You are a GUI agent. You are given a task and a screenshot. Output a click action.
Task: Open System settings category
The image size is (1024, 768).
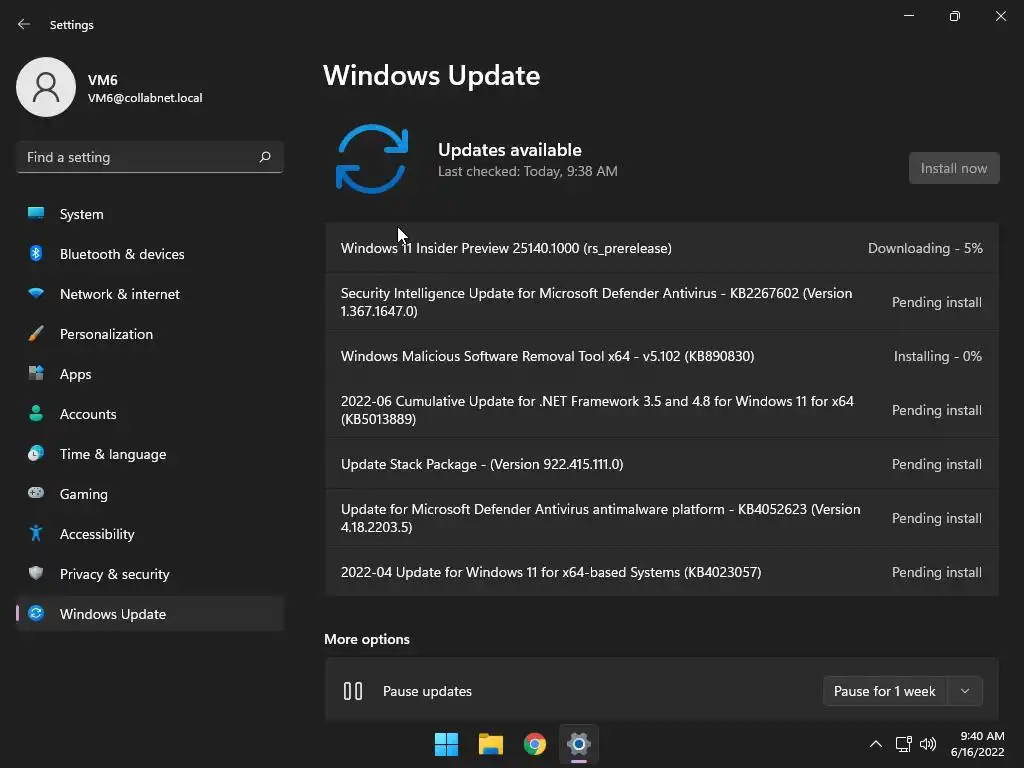pyautogui.click(x=82, y=214)
